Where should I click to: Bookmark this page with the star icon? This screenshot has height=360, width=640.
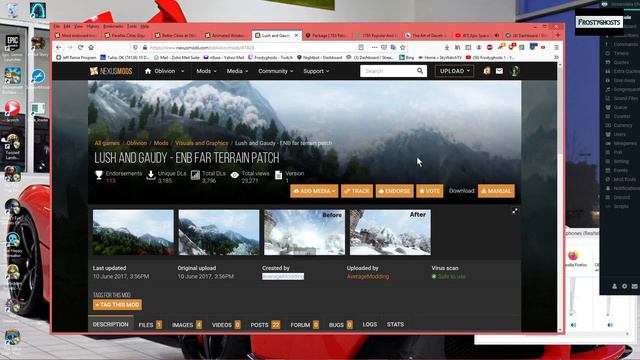(402, 47)
